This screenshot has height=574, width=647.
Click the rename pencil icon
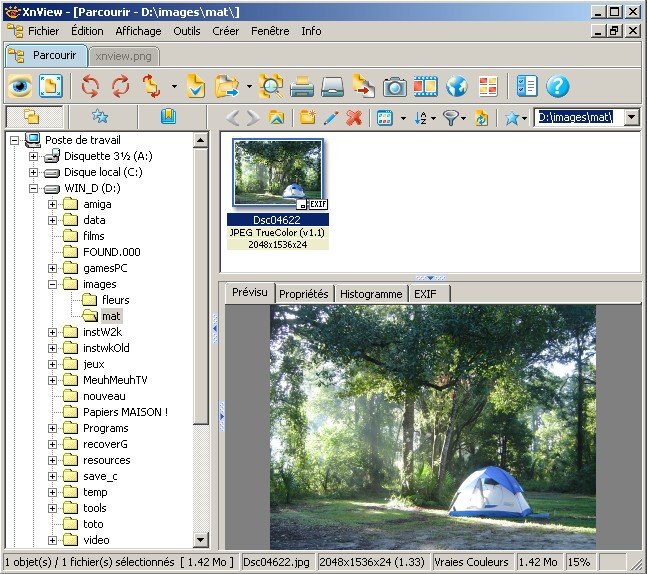[331, 118]
